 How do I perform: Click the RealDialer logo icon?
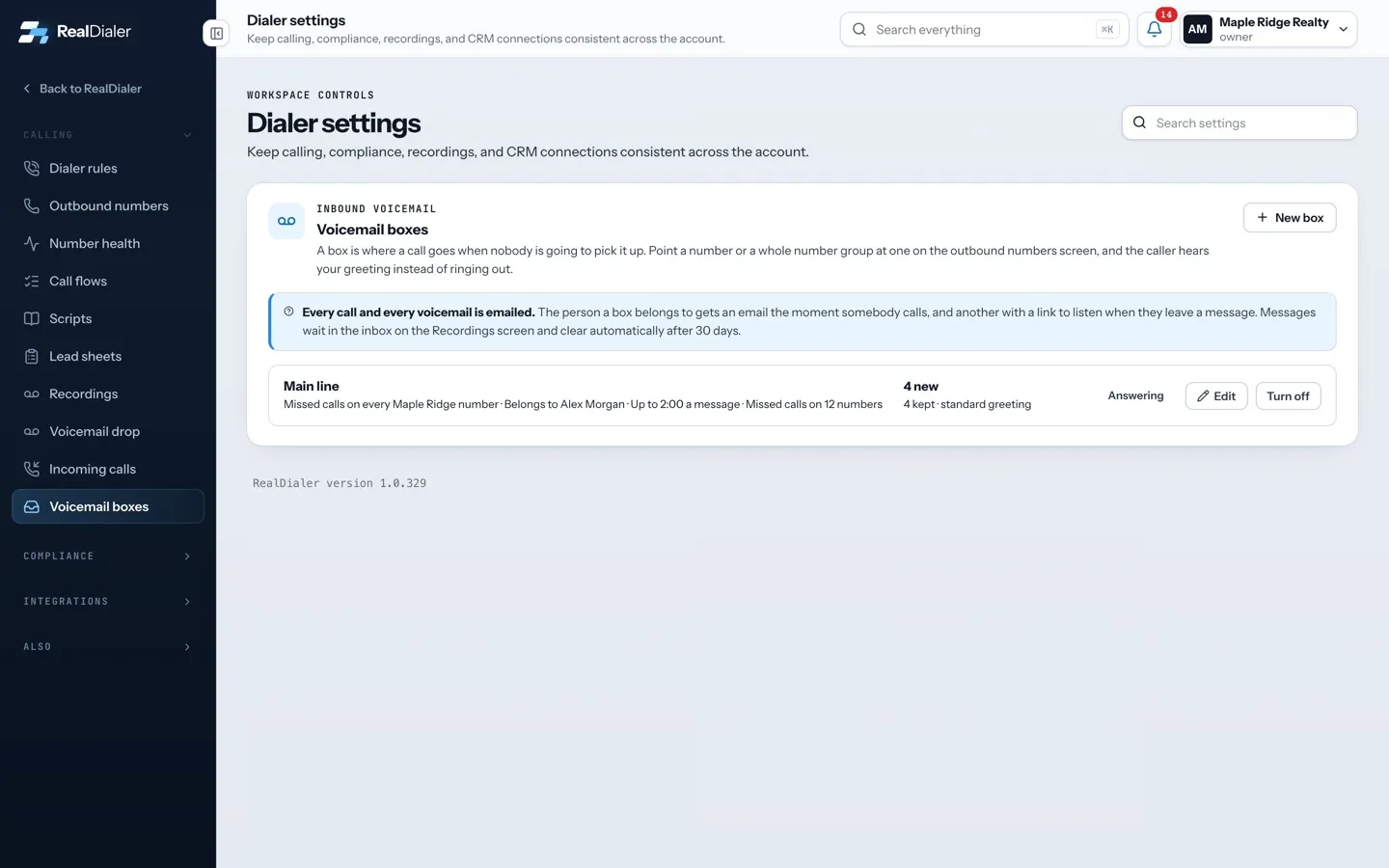click(33, 32)
